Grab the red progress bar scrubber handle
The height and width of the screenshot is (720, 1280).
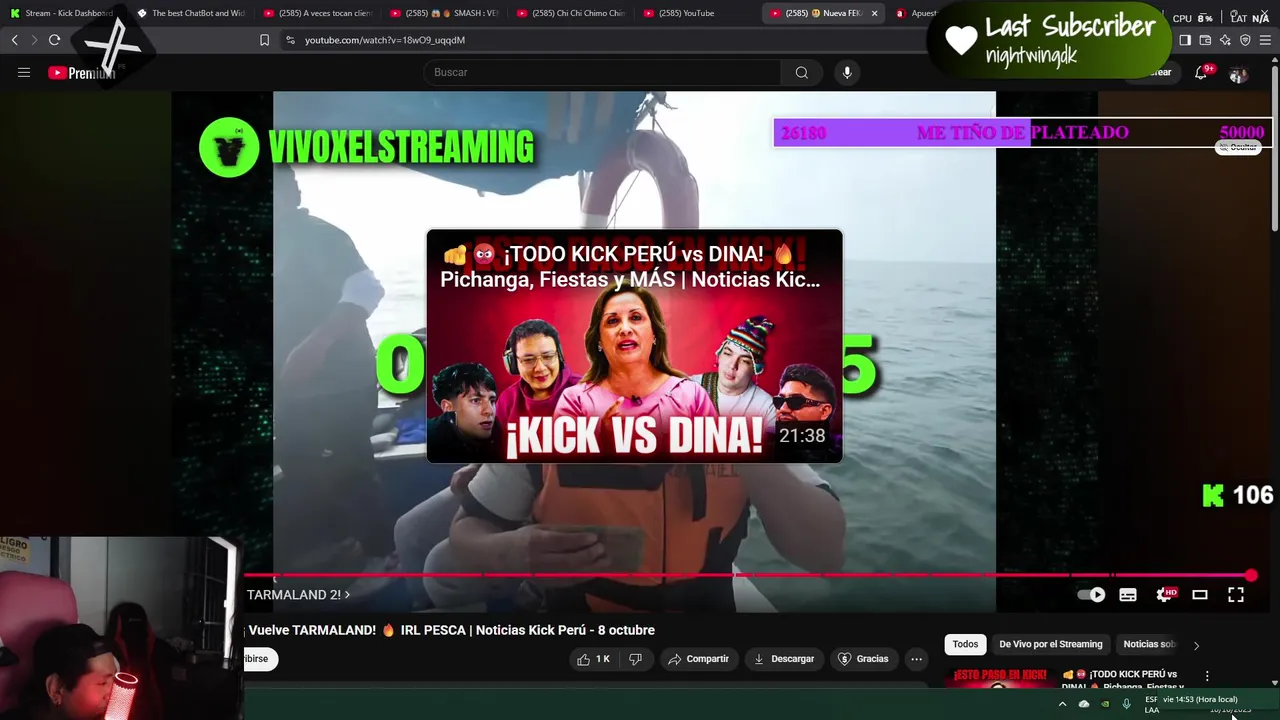point(1250,576)
